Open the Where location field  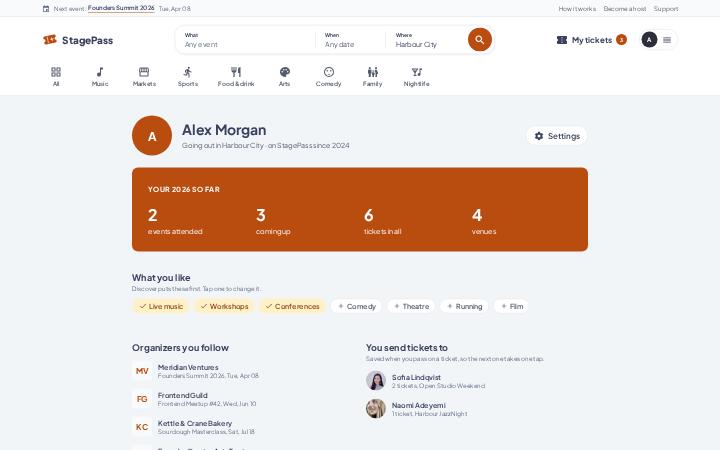pyautogui.click(x=427, y=40)
